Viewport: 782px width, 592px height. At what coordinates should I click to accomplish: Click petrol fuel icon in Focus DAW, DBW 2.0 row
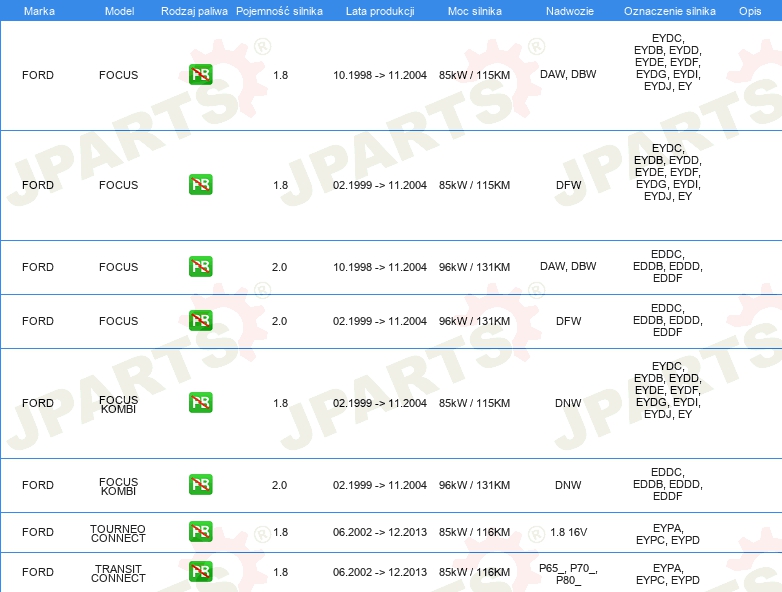(200, 266)
